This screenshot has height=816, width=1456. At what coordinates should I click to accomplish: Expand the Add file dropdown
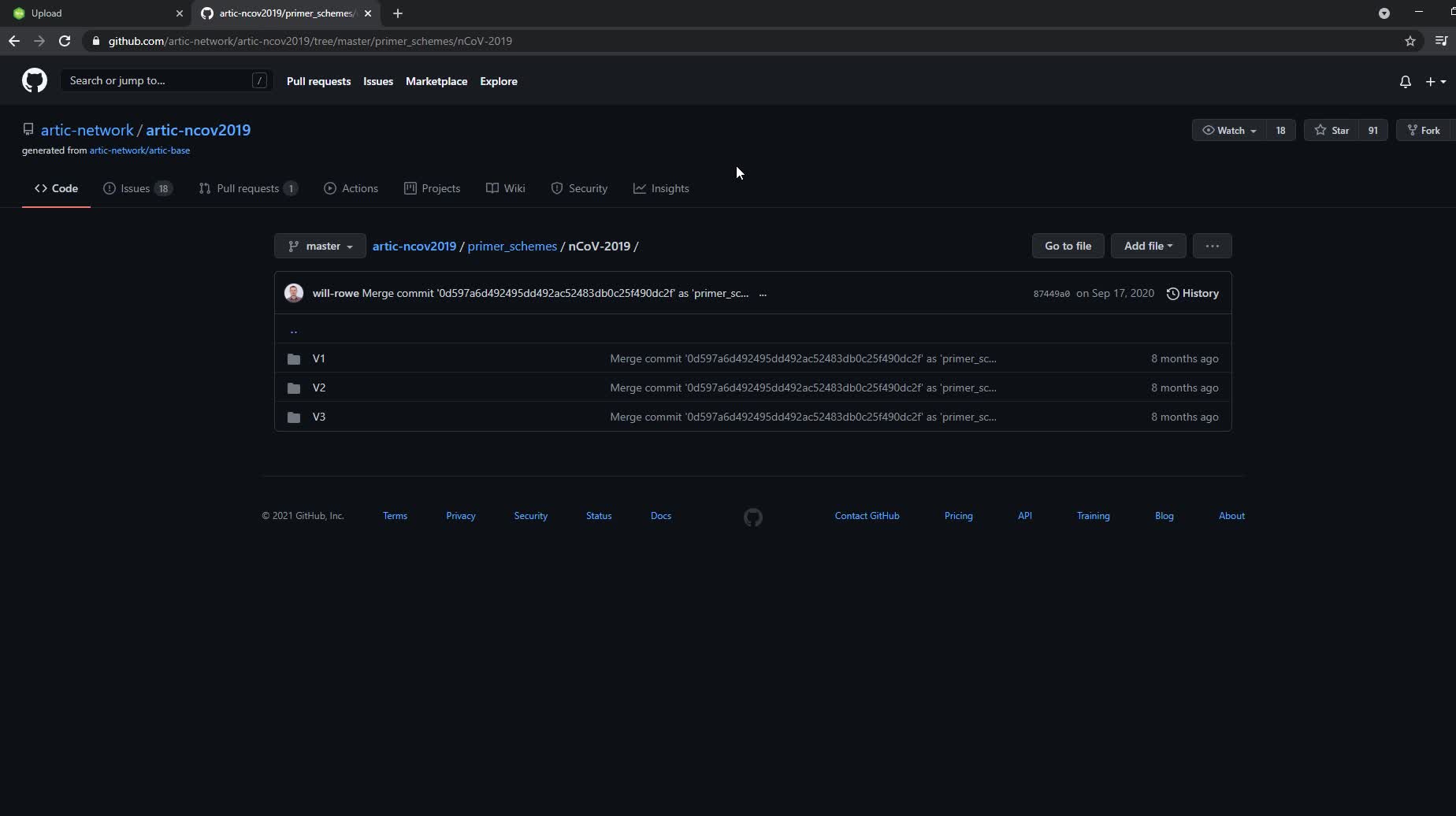click(1147, 246)
